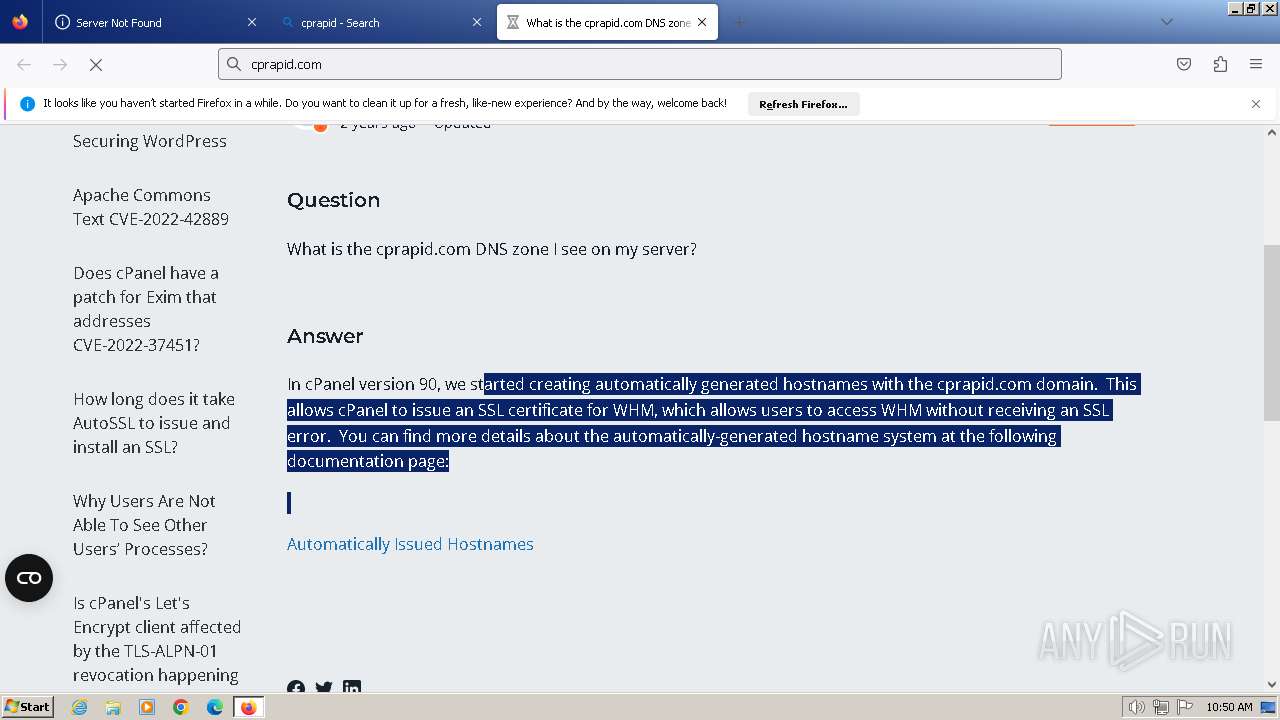Image resolution: width=1280 pixels, height=720 pixels.
Task: Share article on Twitter
Action: click(x=324, y=688)
